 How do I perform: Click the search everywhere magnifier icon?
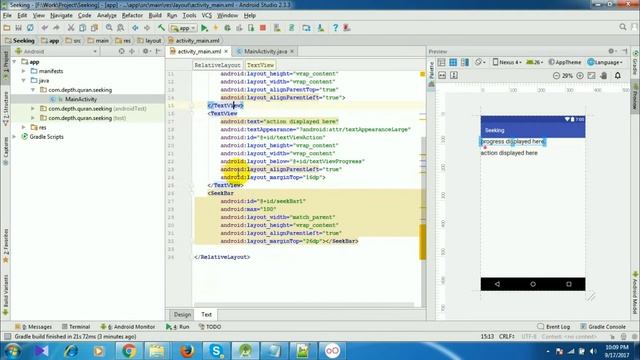tap(623, 27)
